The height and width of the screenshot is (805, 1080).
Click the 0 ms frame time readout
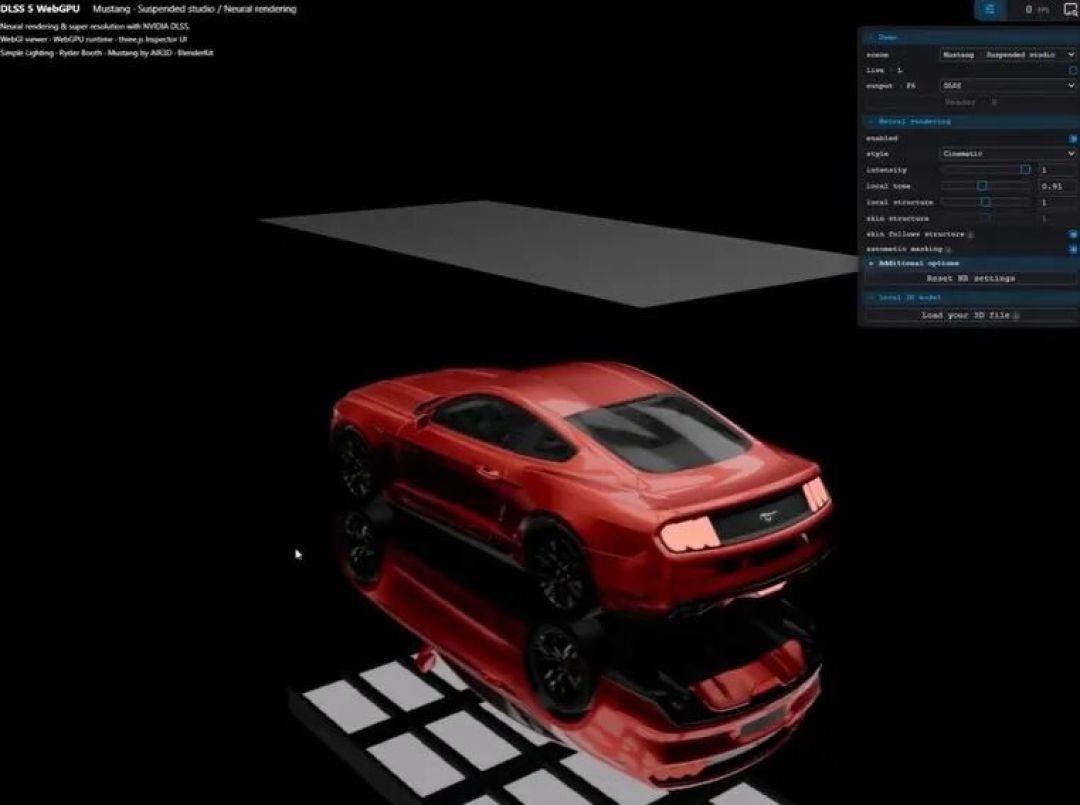click(x=1037, y=10)
